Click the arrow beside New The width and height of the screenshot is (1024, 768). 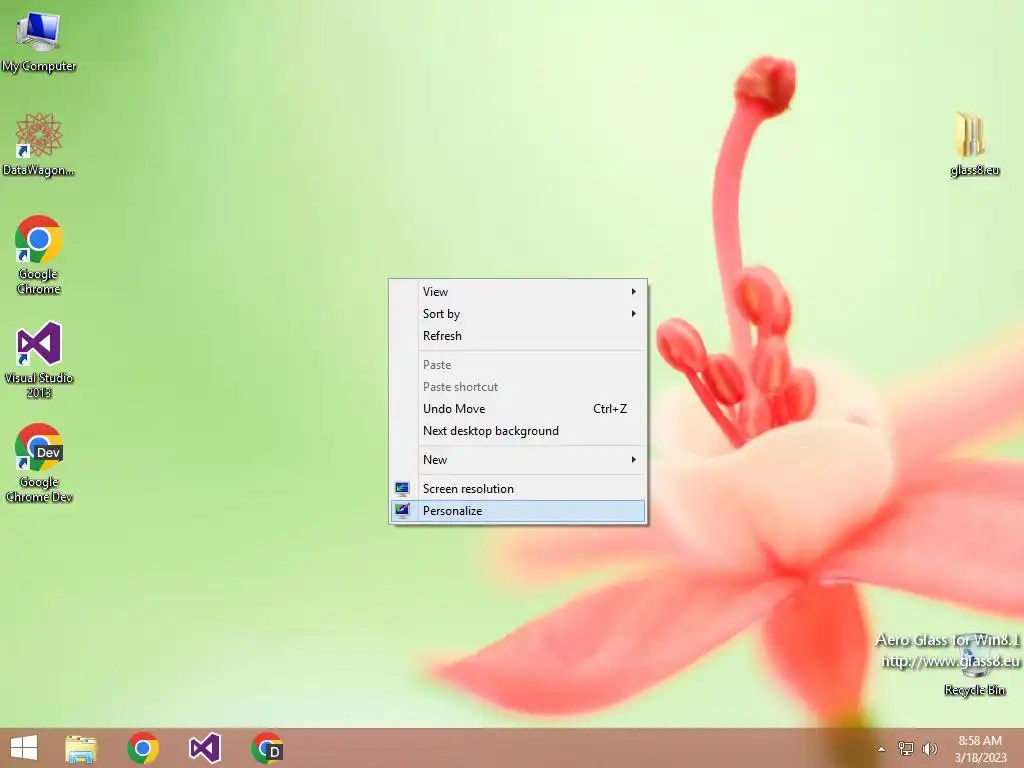pyautogui.click(x=633, y=460)
